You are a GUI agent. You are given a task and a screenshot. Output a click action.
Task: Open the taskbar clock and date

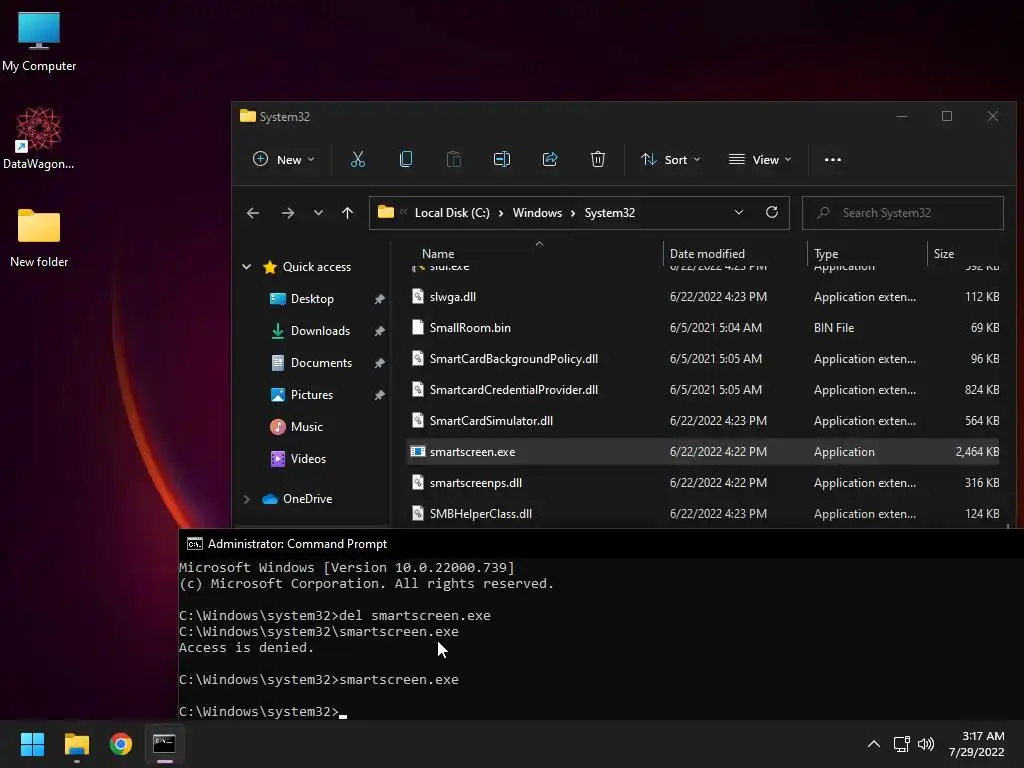(976, 744)
